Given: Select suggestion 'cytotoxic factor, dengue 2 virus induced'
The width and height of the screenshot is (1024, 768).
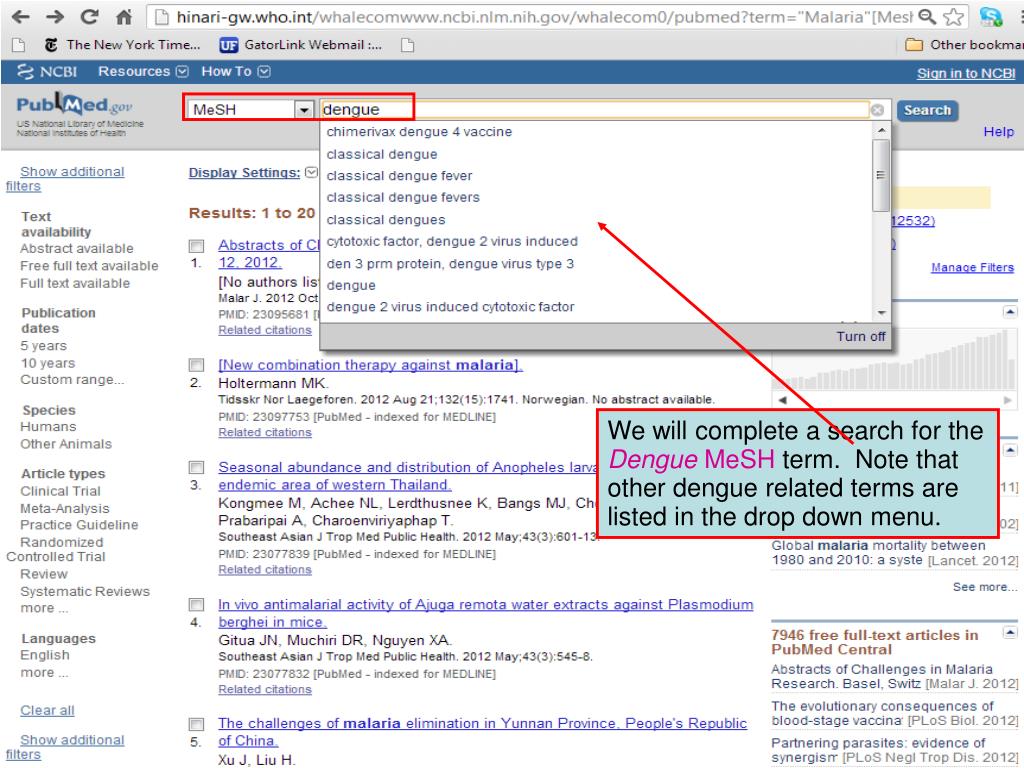Looking at the screenshot, I should coord(452,242).
